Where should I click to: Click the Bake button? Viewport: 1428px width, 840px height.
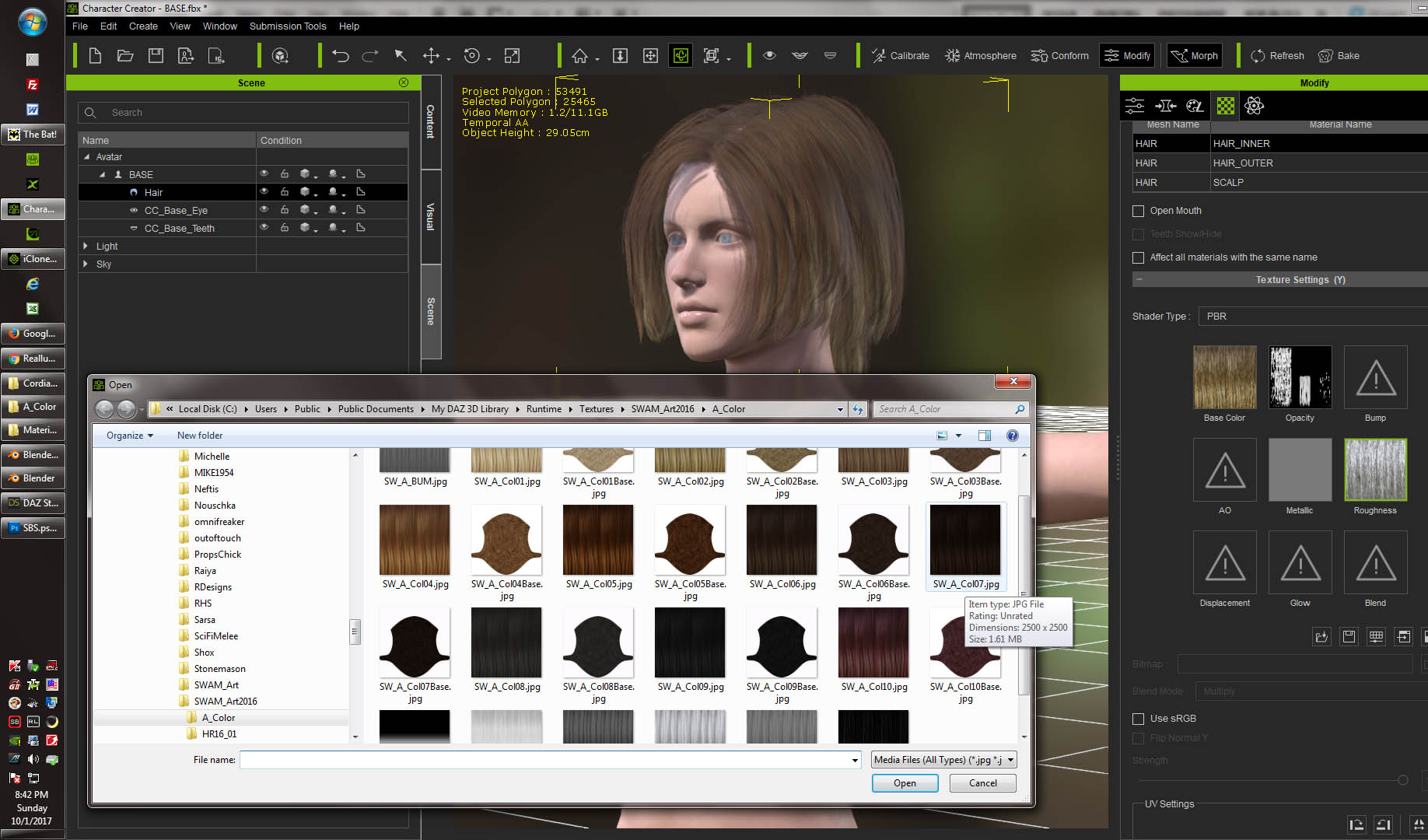click(1339, 56)
